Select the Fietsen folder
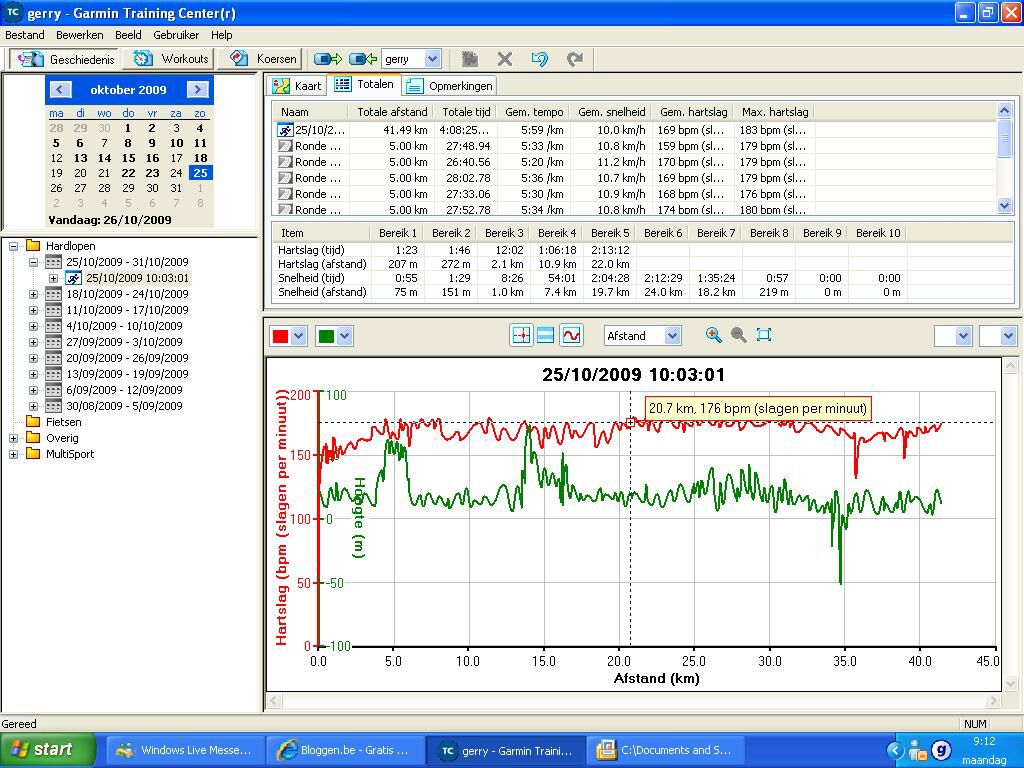1024x768 pixels. click(x=63, y=423)
